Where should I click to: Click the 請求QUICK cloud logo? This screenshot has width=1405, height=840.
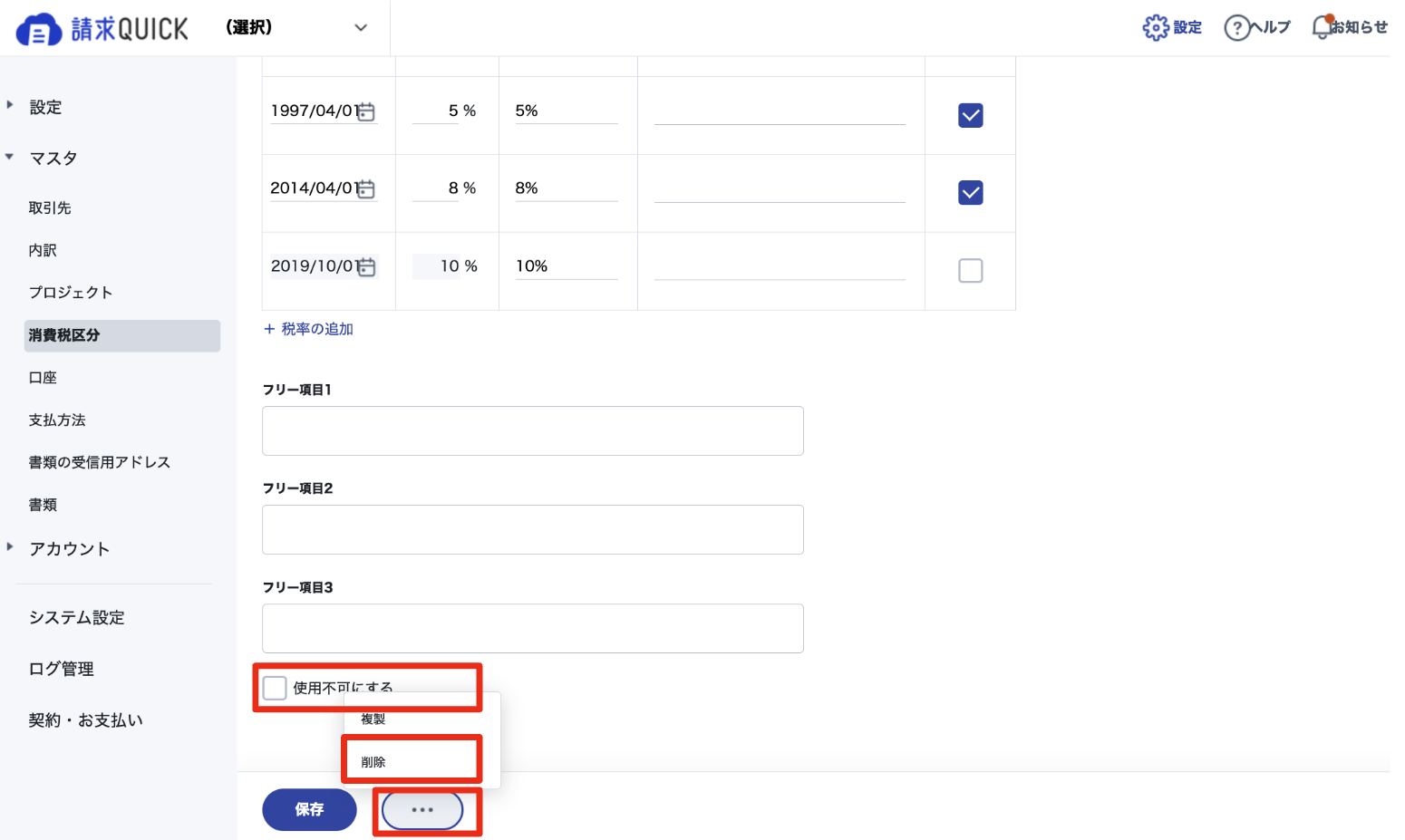coord(39,30)
